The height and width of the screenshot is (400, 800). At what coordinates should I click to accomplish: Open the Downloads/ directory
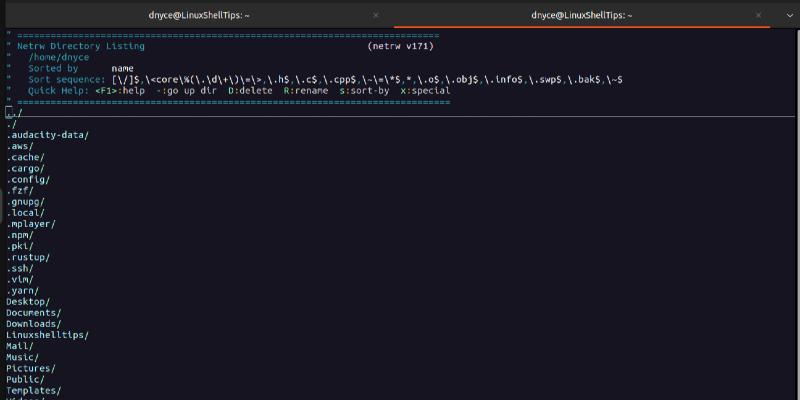pyautogui.click(x=33, y=324)
